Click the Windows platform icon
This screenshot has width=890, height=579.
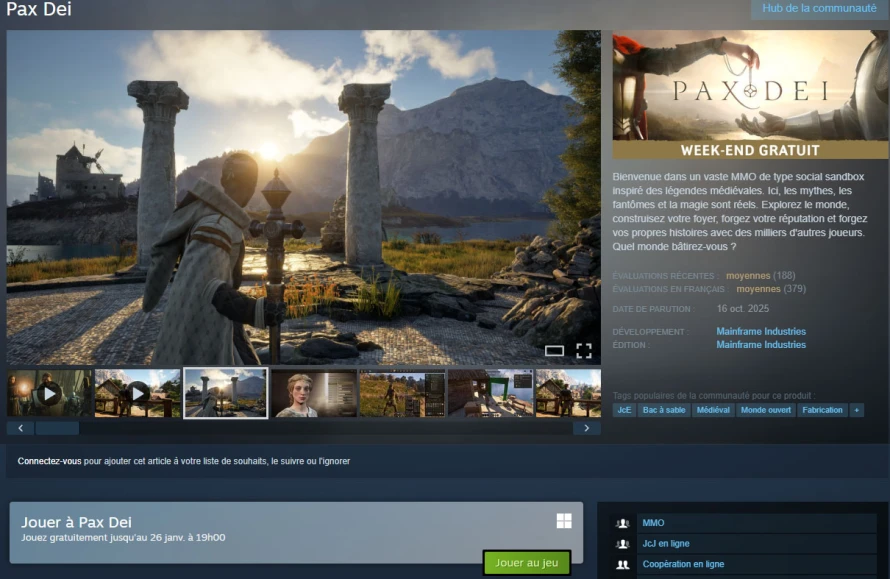[564, 521]
